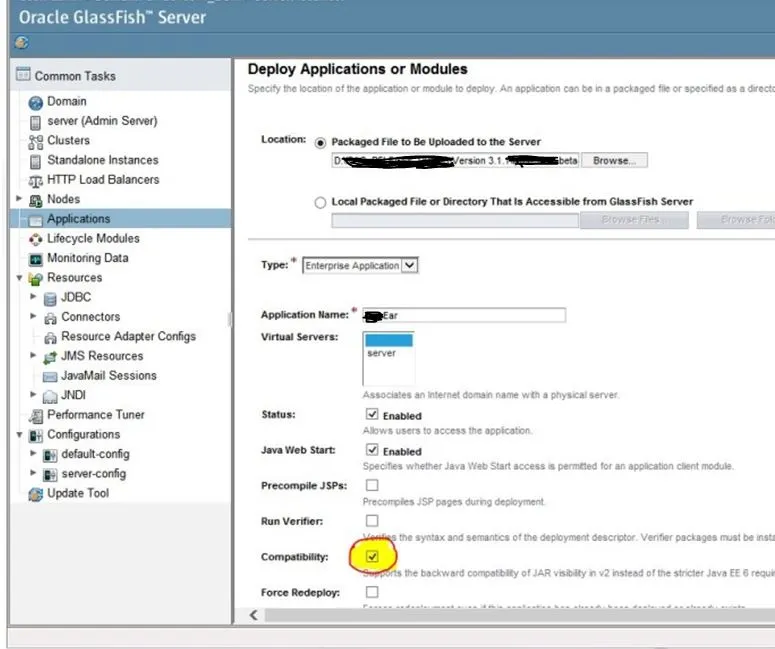This screenshot has width=775, height=649.
Task: Click the Application Name input field
Action: coord(464,315)
